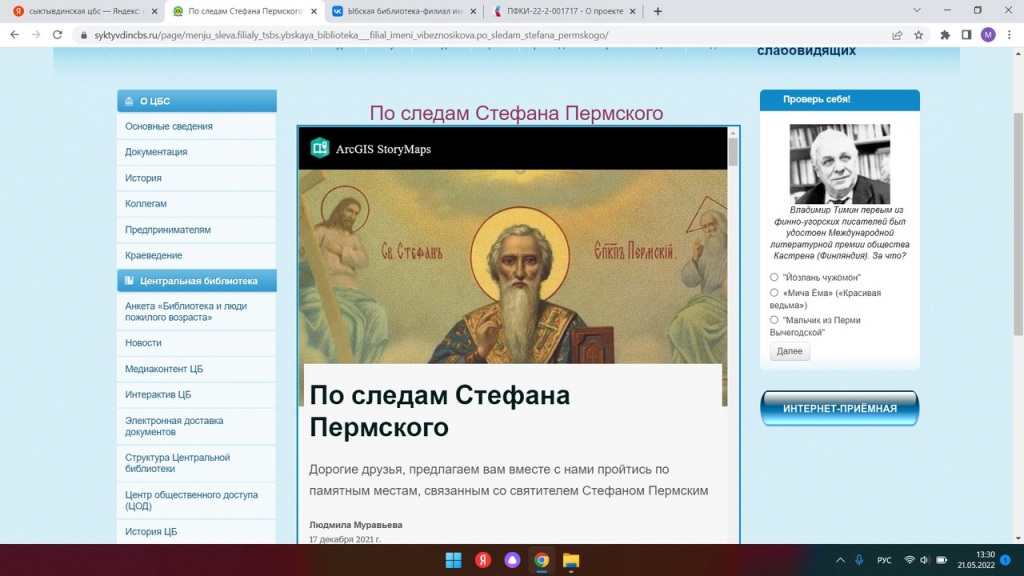The width and height of the screenshot is (1024, 576).
Task: Open the 'История ЦБ' sidebar link
Action: click(197, 532)
